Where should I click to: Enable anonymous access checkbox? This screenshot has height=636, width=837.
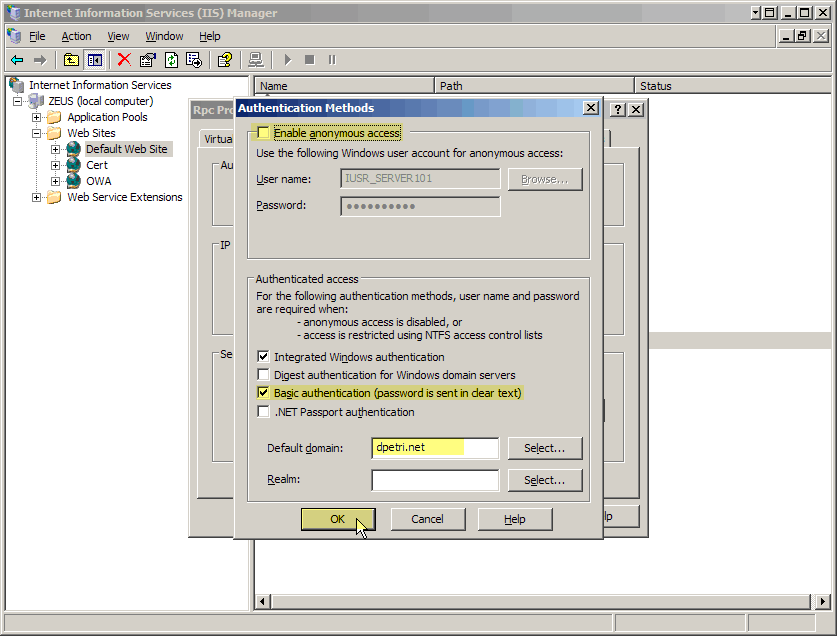coord(263,133)
